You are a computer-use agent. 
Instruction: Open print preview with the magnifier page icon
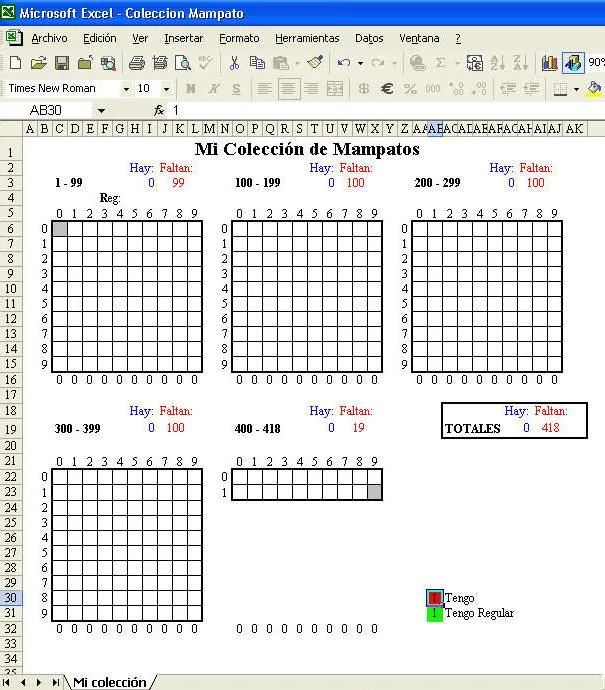pyautogui.click(x=183, y=63)
